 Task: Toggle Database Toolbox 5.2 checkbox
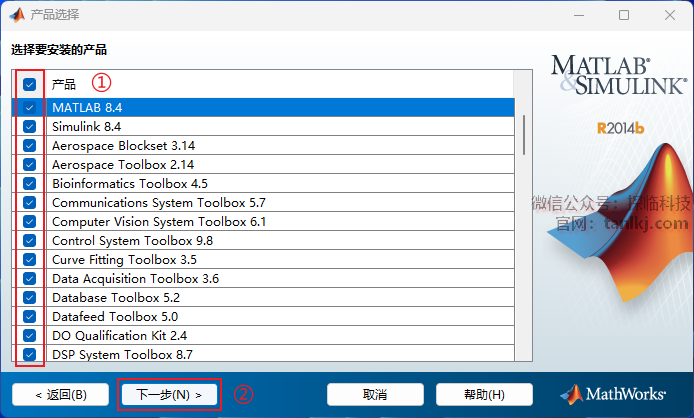[29, 298]
